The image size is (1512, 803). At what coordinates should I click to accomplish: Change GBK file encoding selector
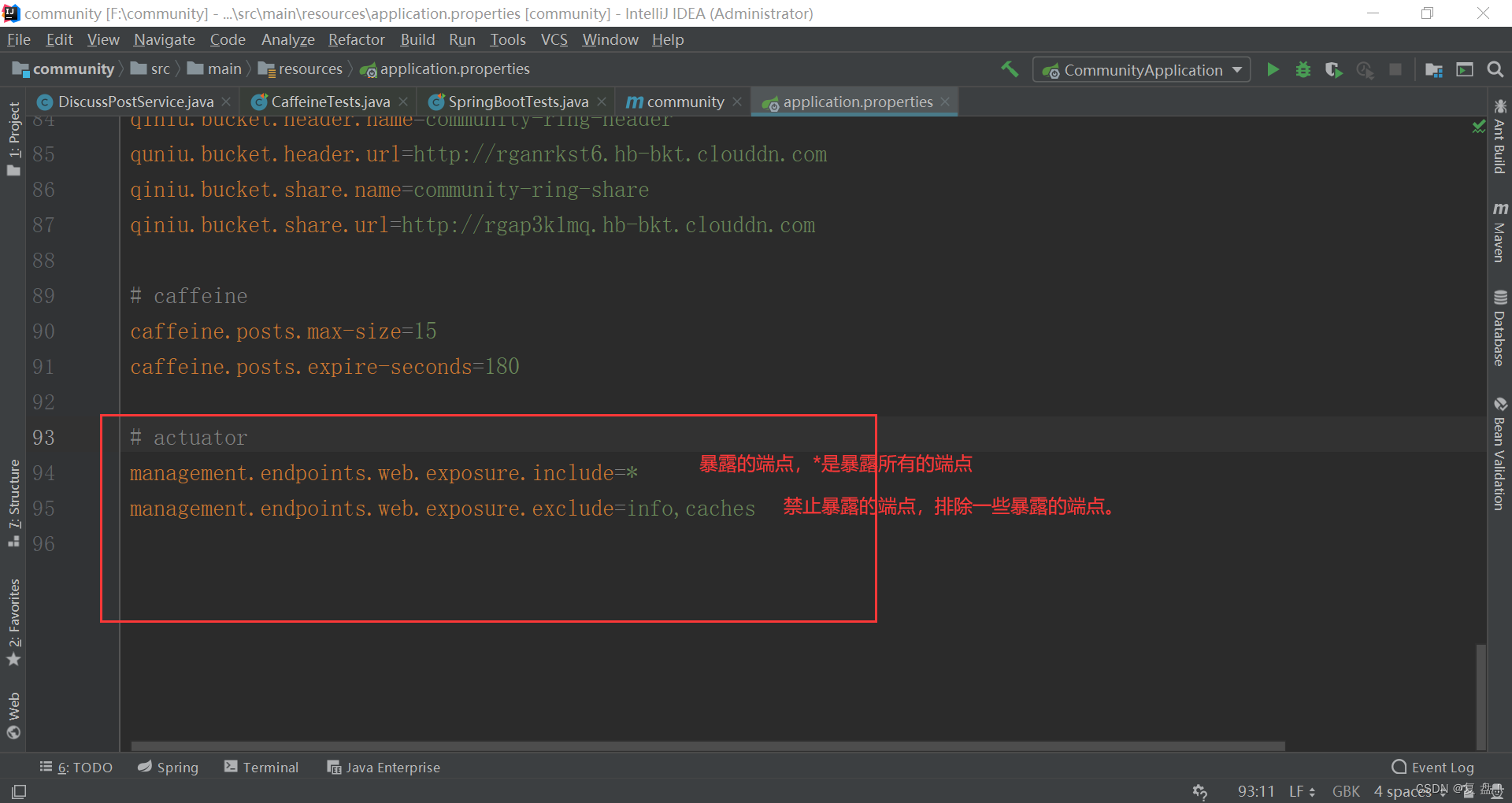[1346, 791]
